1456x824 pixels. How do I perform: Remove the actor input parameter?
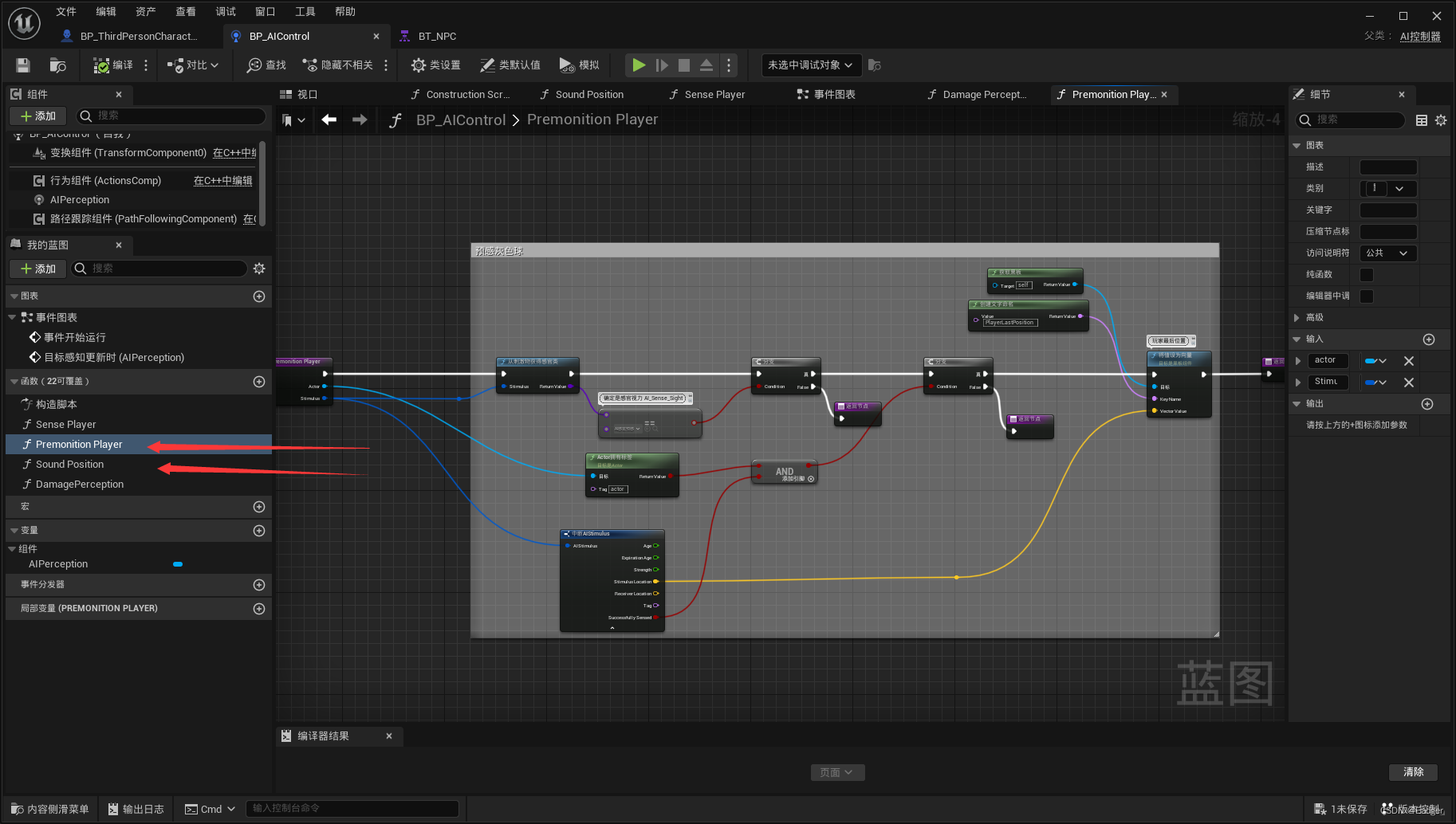[x=1409, y=361]
